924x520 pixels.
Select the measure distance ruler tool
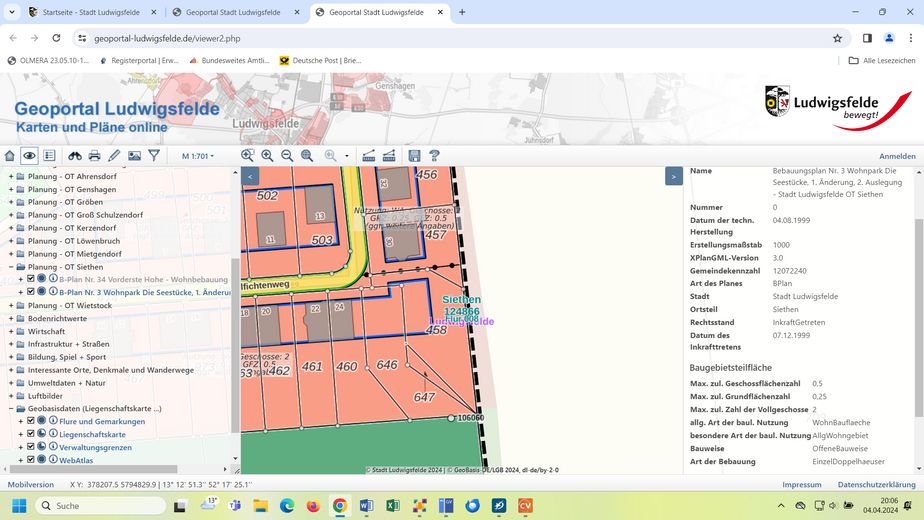pyautogui.click(x=369, y=156)
